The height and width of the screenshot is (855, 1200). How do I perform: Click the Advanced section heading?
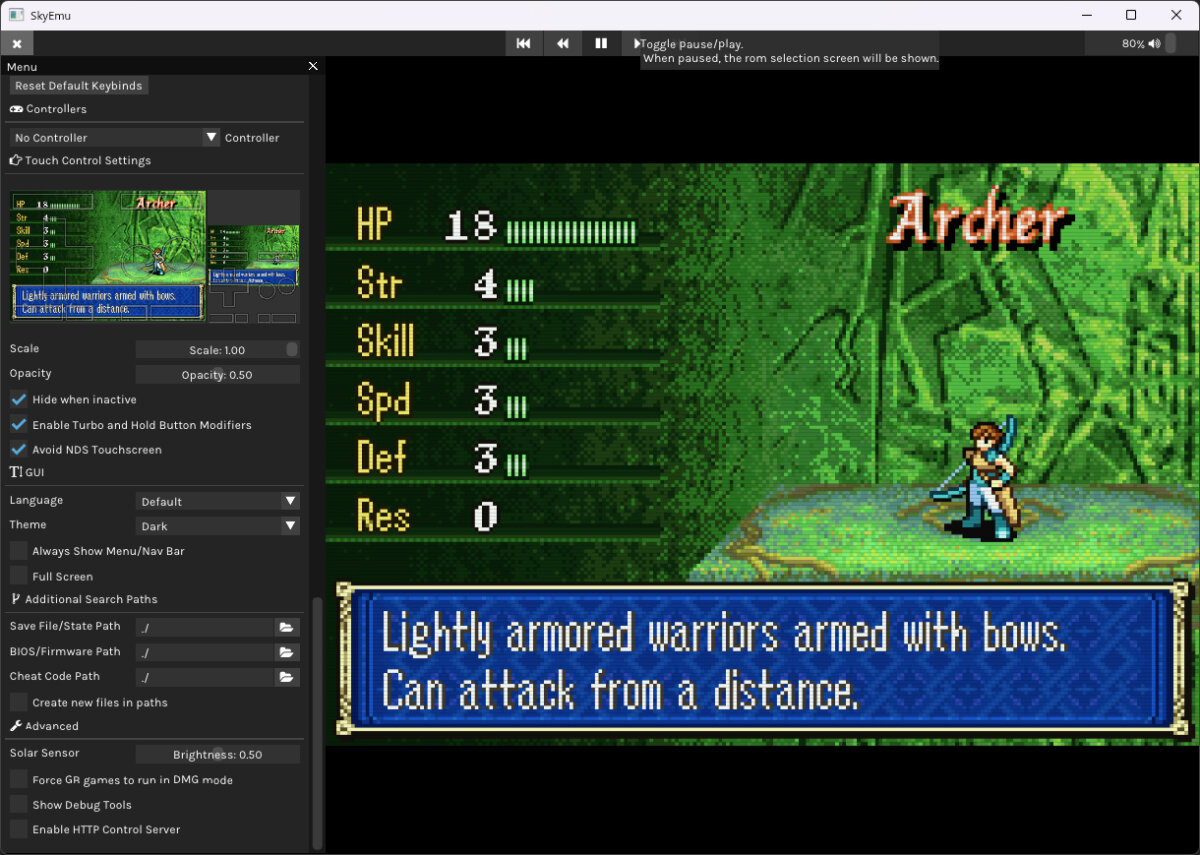pyautogui.click(x=52, y=726)
